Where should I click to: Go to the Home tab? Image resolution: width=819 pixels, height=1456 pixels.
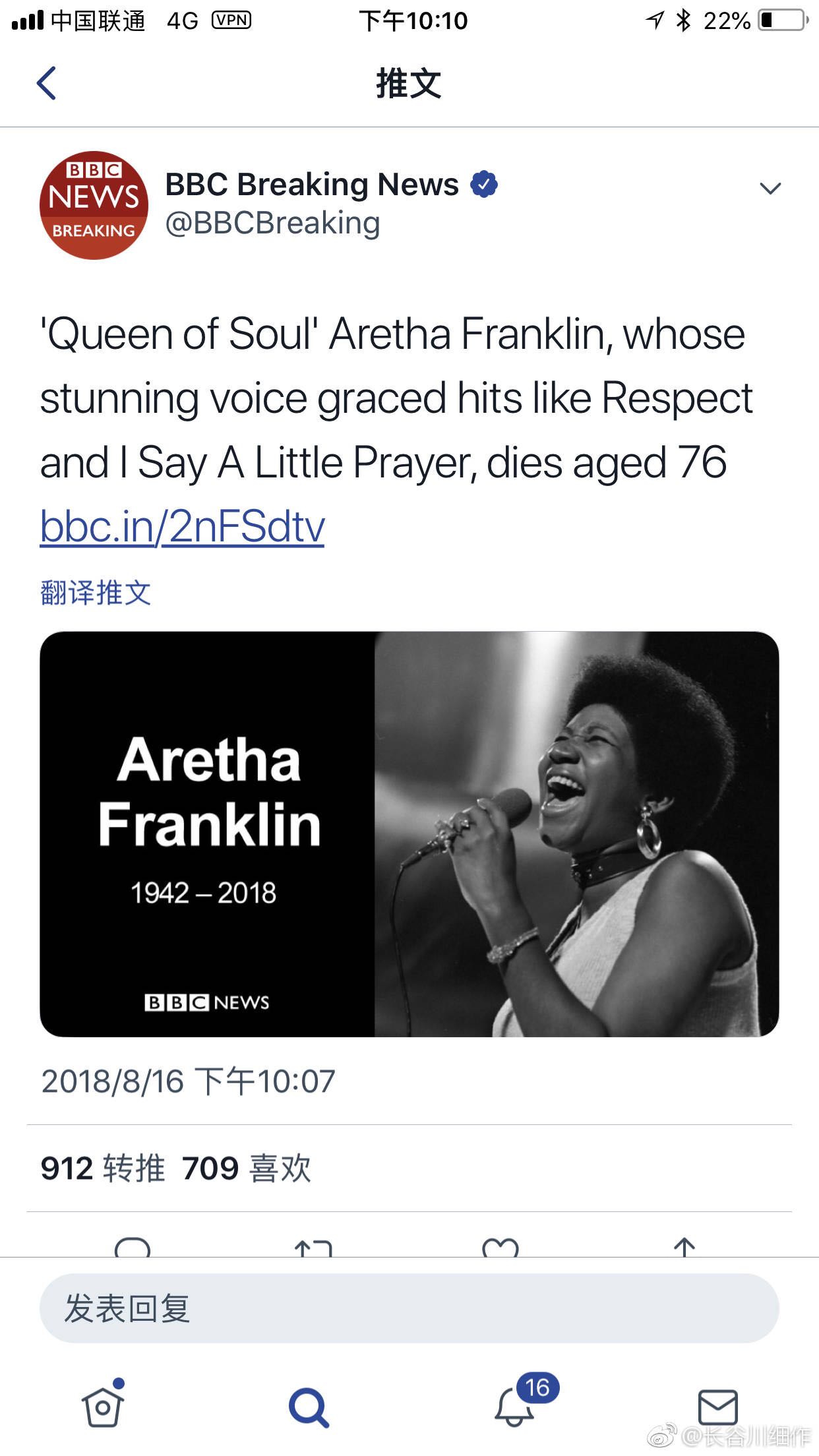pyautogui.click(x=103, y=1407)
